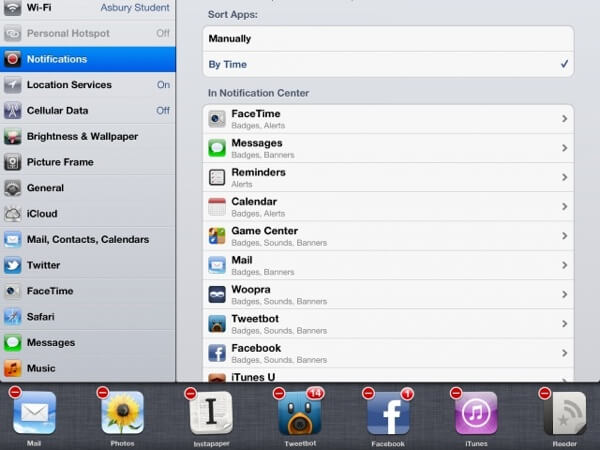Open Reminders notification settings chevron
Image resolution: width=600 pixels, height=450 pixels.
(564, 177)
